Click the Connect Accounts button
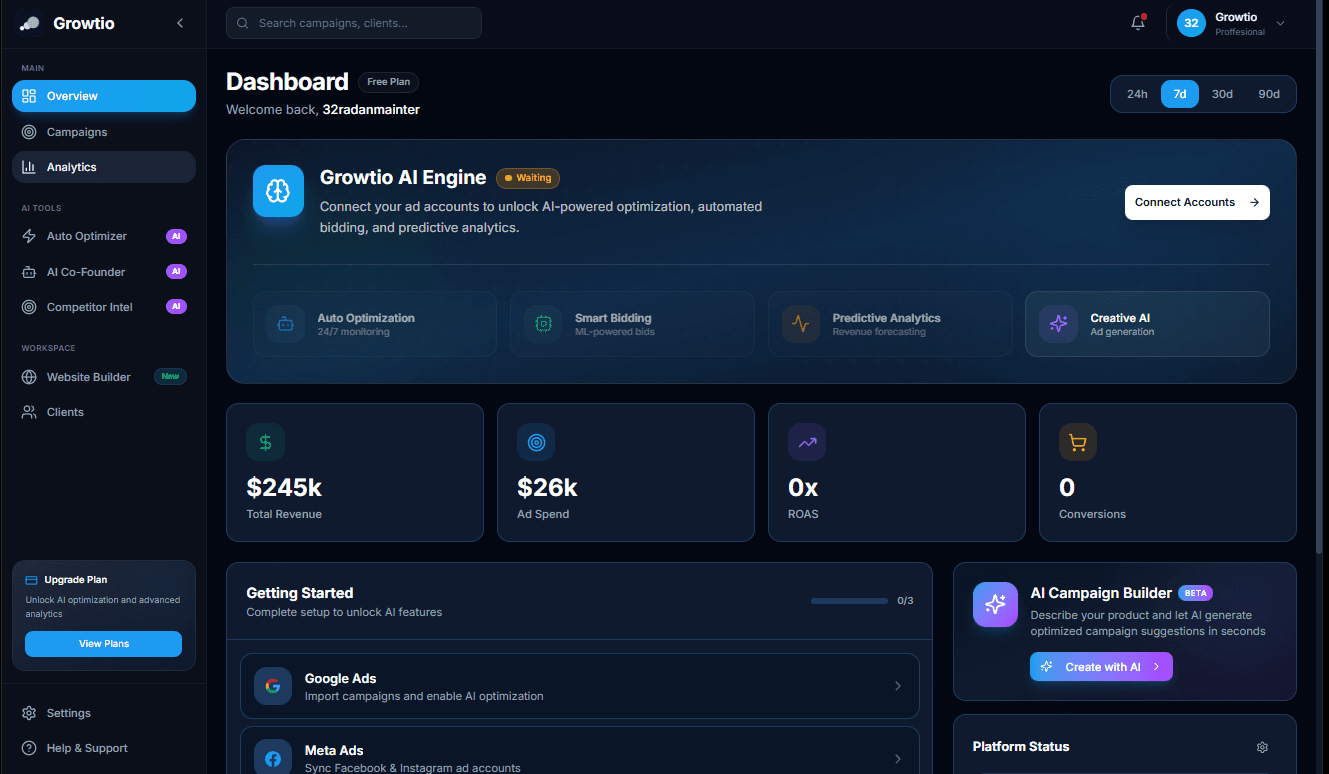 pyautogui.click(x=1197, y=202)
